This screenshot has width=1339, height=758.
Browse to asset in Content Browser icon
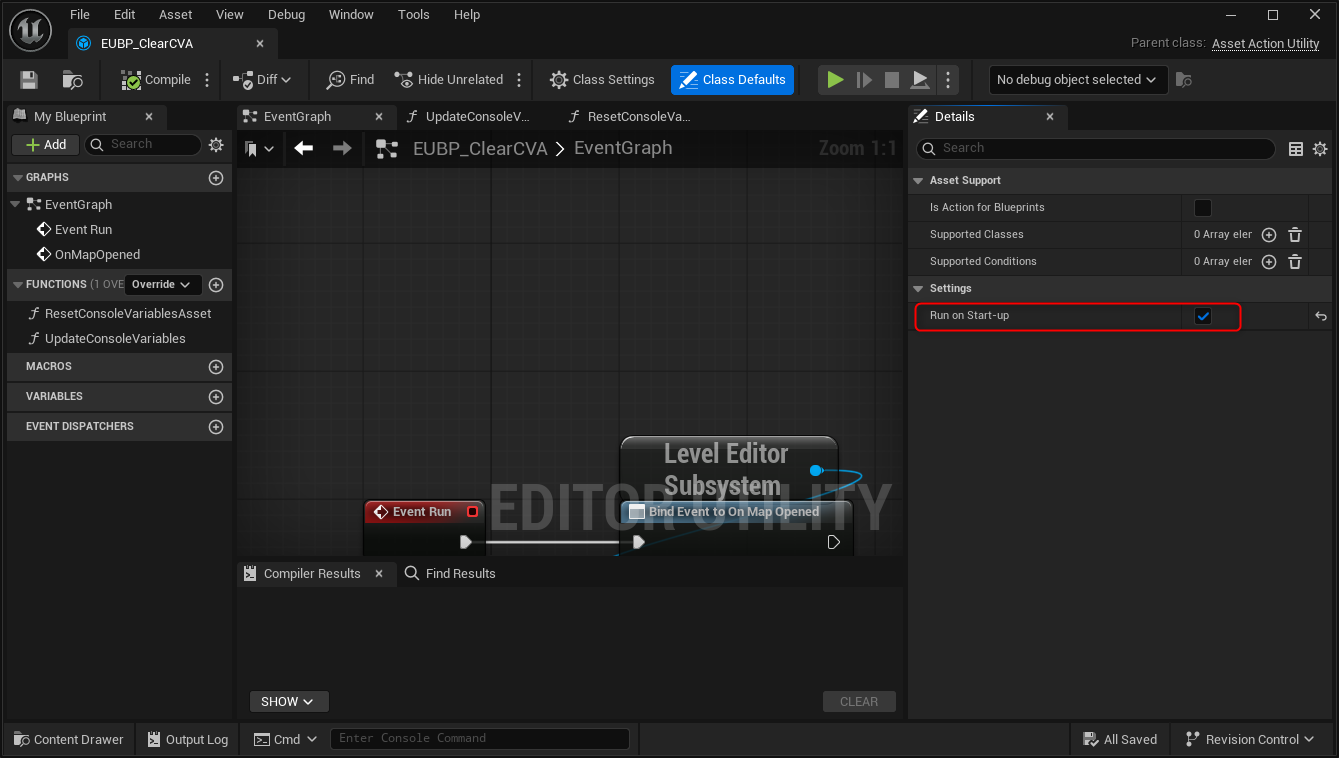pos(72,80)
